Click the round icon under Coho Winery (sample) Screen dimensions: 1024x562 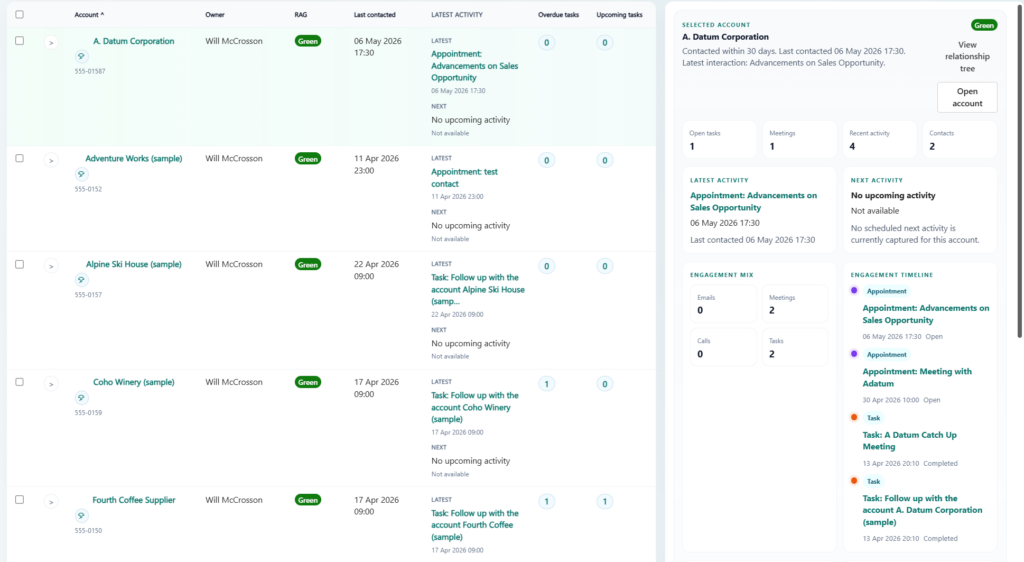click(x=81, y=398)
